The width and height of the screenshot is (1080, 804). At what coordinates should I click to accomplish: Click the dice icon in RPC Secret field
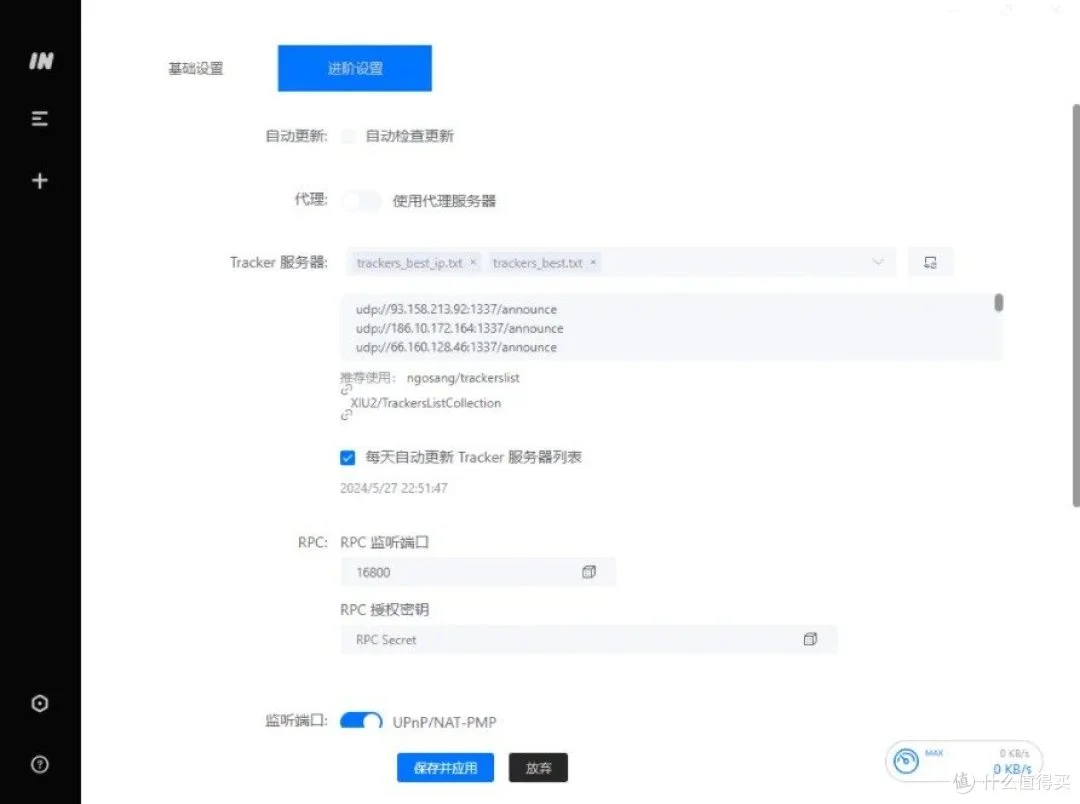coord(810,640)
